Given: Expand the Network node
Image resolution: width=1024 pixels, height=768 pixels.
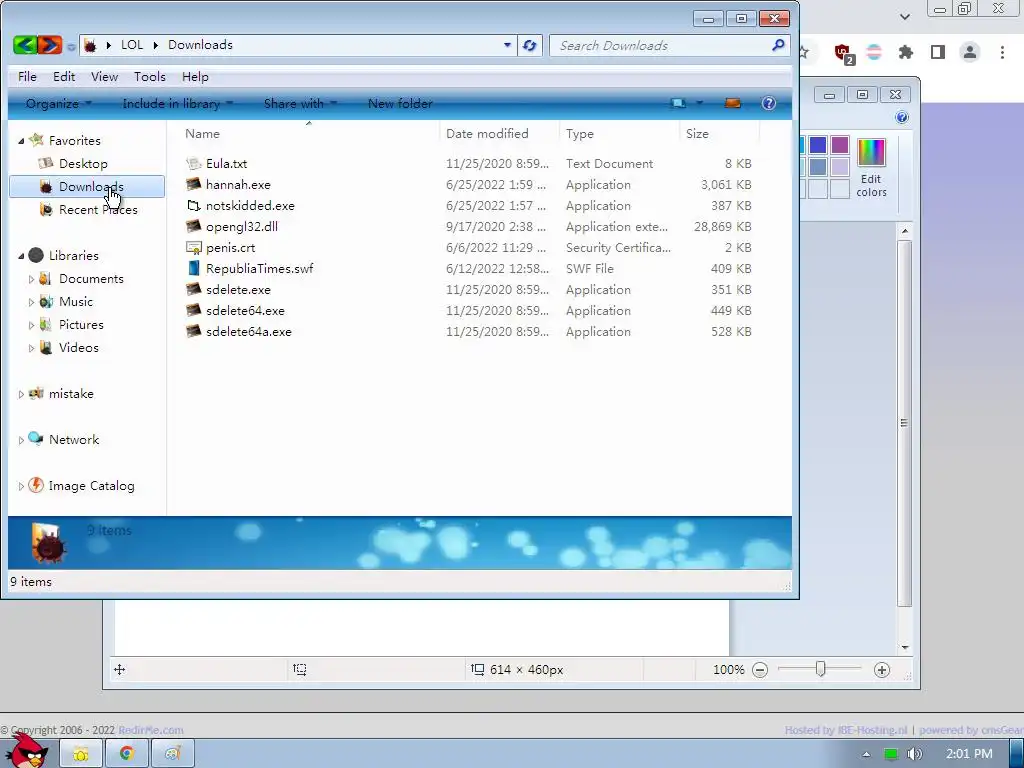Looking at the screenshot, I should coord(21,440).
